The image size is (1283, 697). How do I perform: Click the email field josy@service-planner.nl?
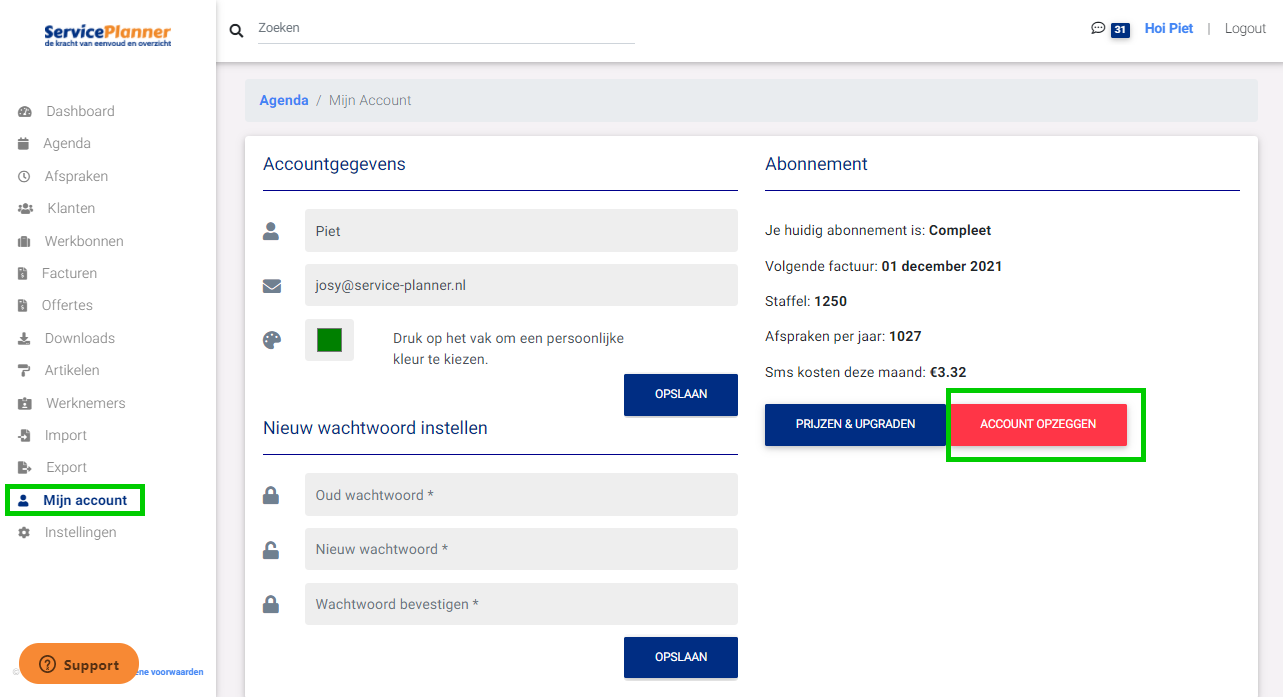[521, 285]
